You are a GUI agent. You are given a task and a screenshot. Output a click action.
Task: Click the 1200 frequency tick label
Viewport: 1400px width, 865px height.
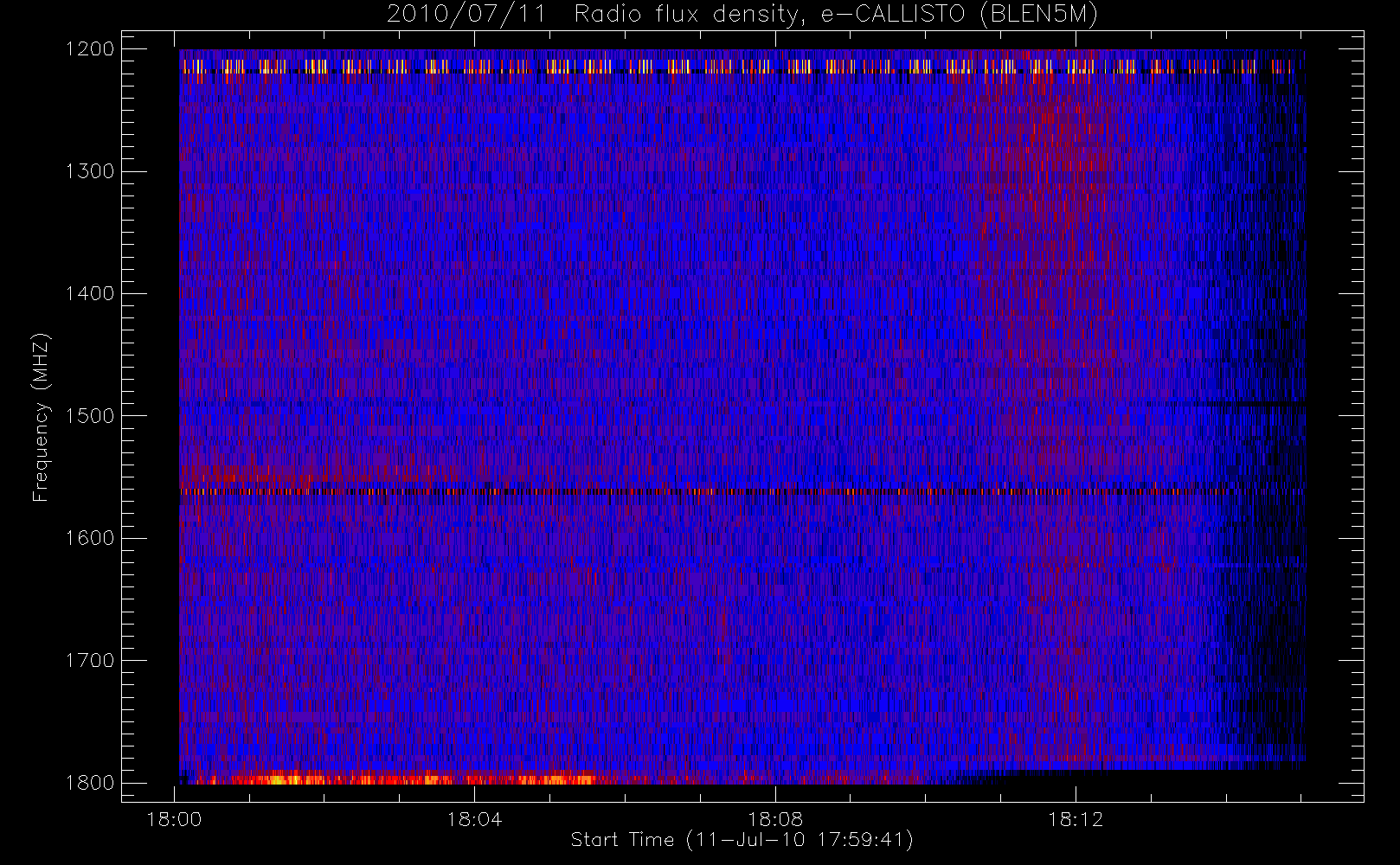(90, 49)
